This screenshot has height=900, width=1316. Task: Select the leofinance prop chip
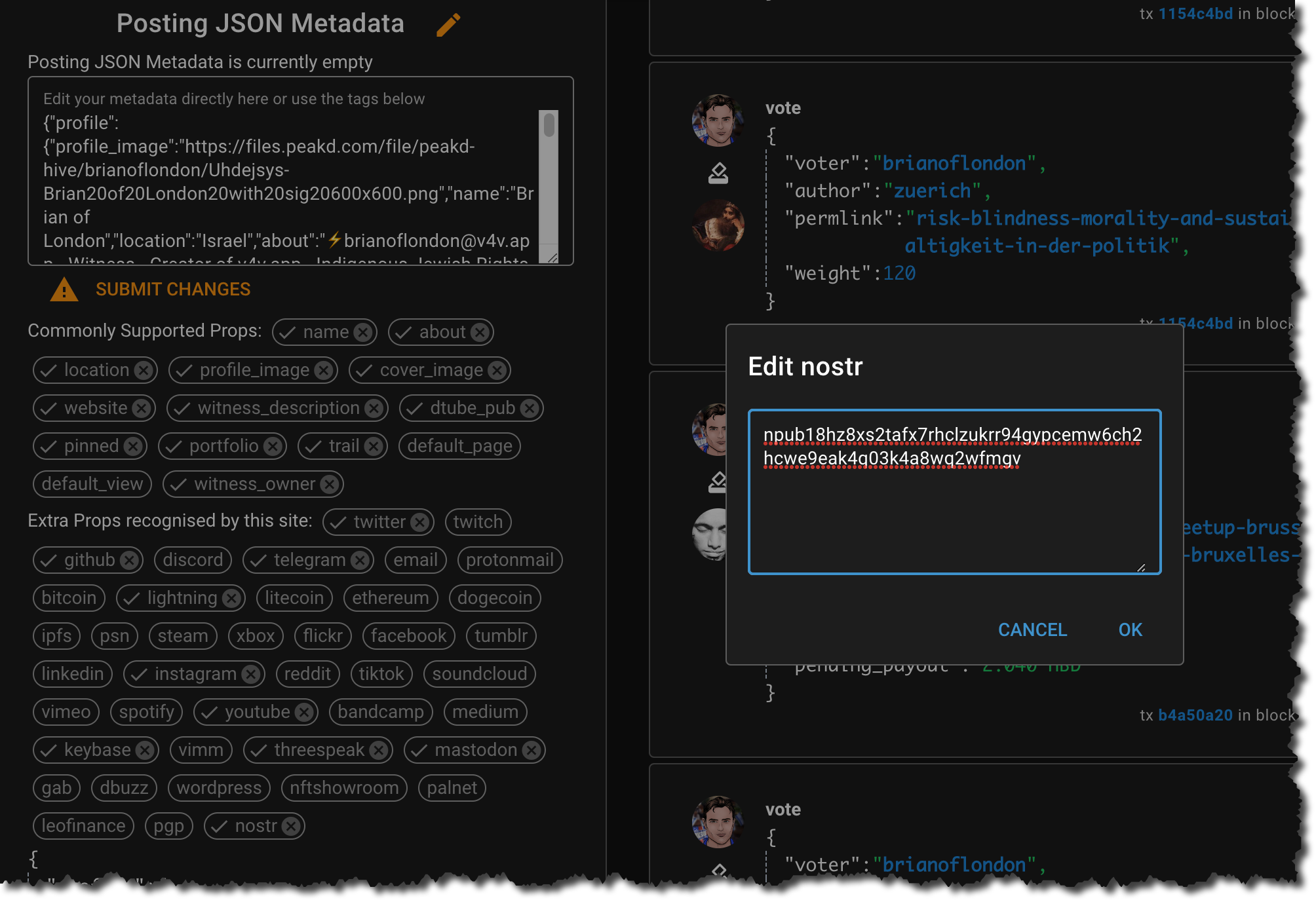click(x=83, y=826)
